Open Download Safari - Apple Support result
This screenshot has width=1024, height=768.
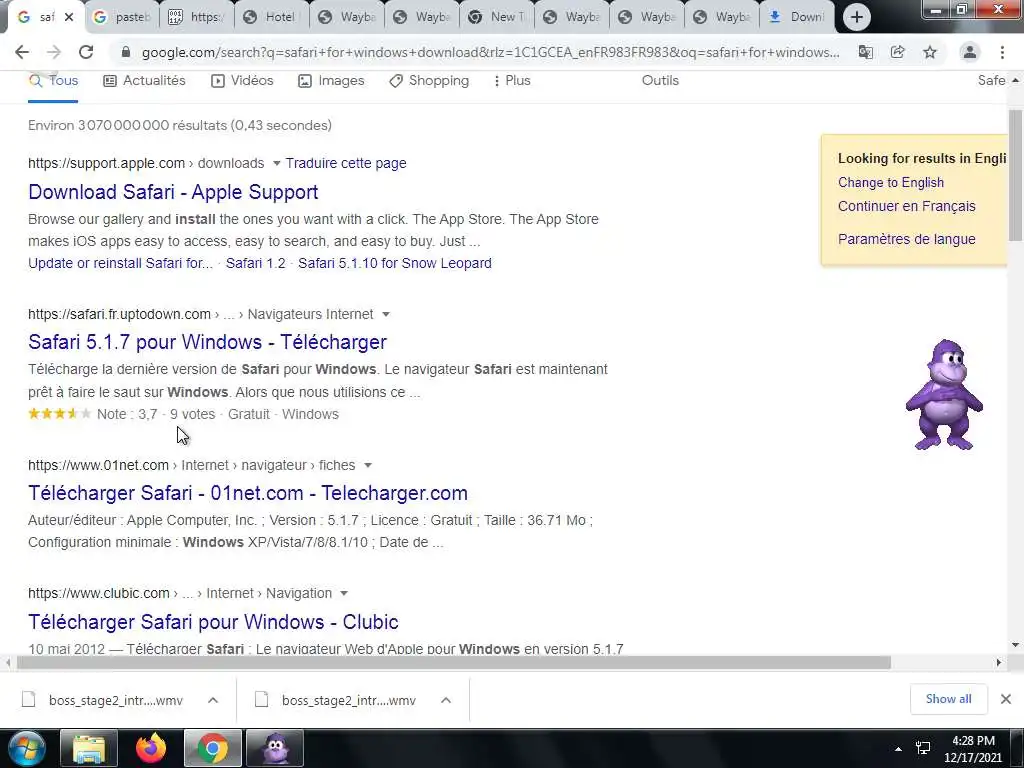pyautogui.click(x=173, y=192)
